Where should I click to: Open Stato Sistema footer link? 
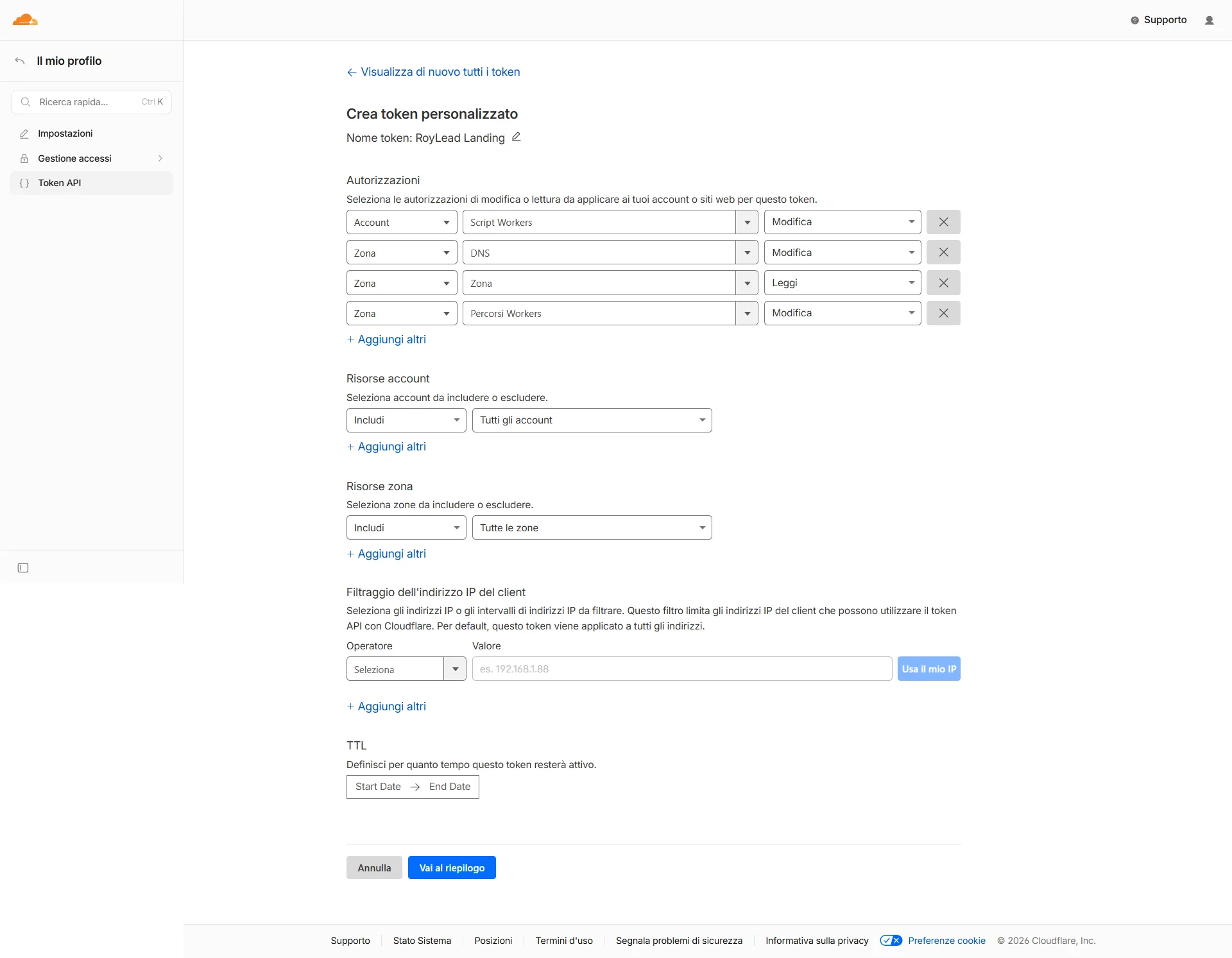coord(422,941)
